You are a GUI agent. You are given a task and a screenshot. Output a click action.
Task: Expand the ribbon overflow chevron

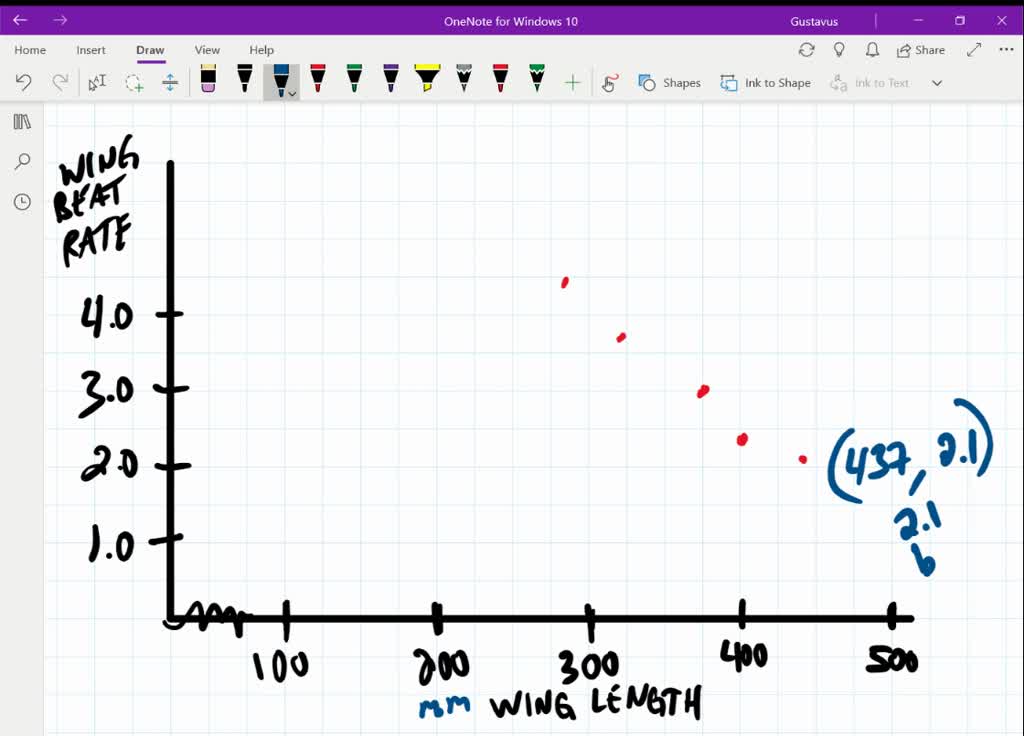click(937, 82)
